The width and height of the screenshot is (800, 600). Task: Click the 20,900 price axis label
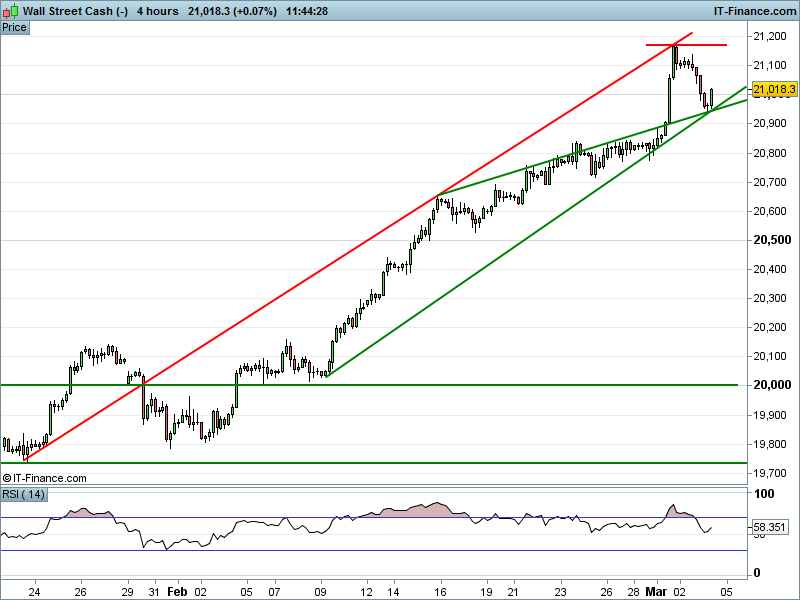click(770, 123)
